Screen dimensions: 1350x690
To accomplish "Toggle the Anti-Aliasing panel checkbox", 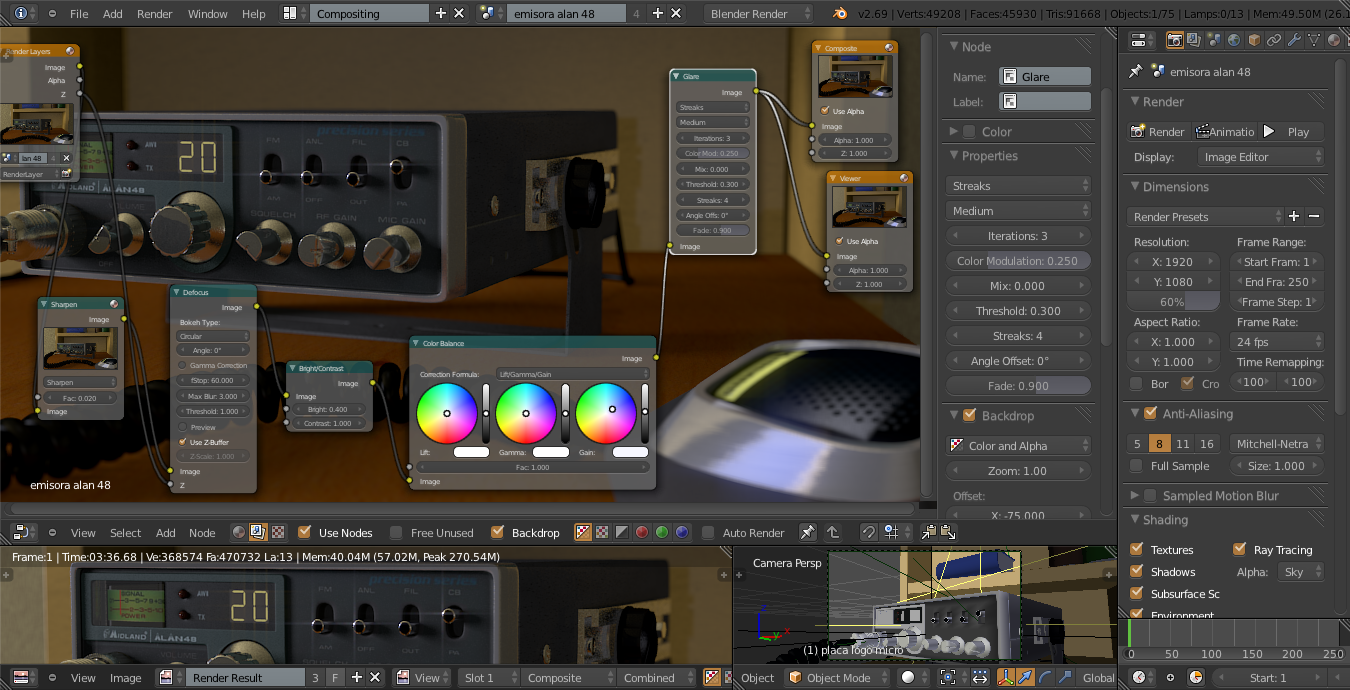I will tap(1149, 413).
